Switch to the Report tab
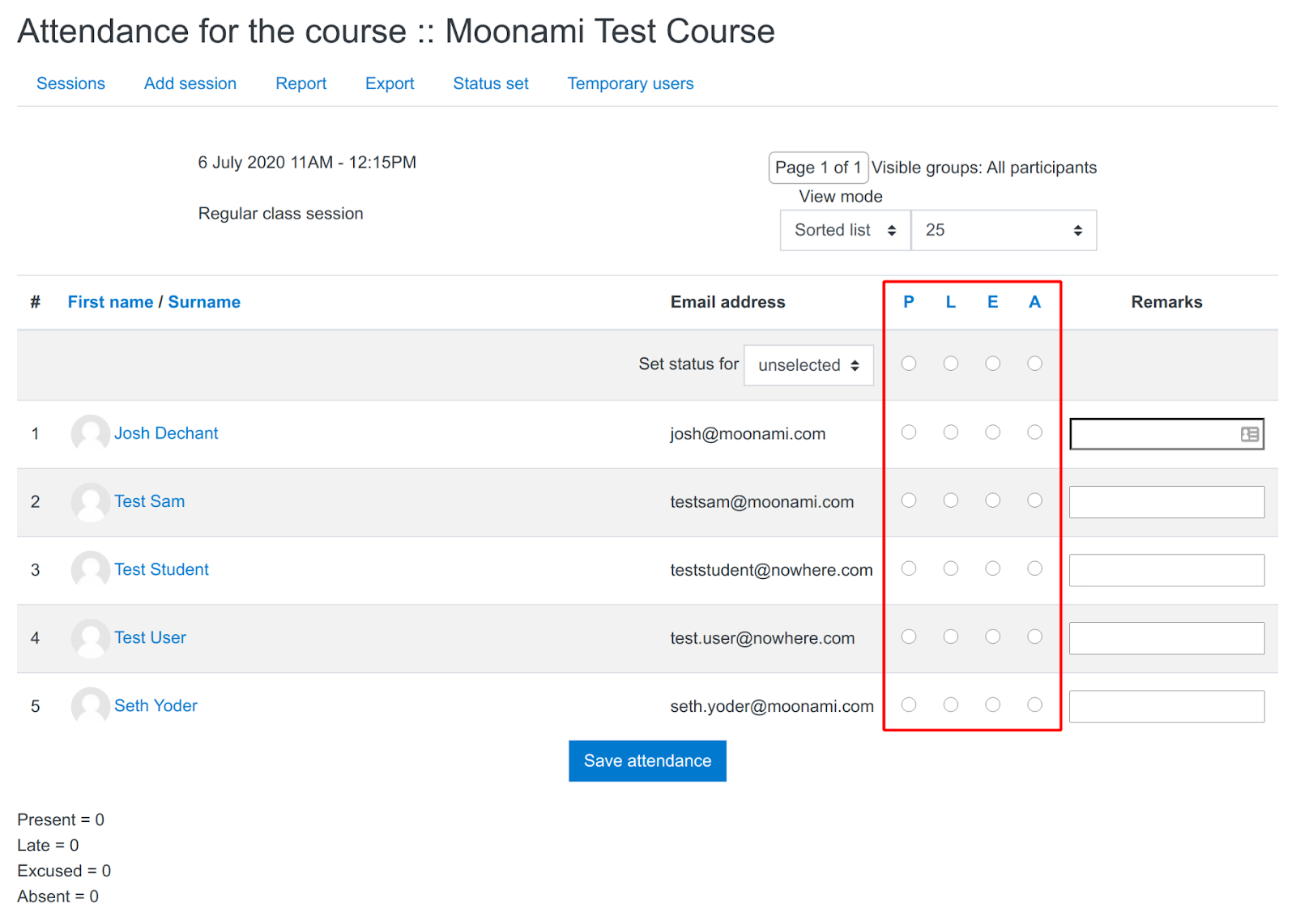The image size is (1296, 924). coord(301,83)
